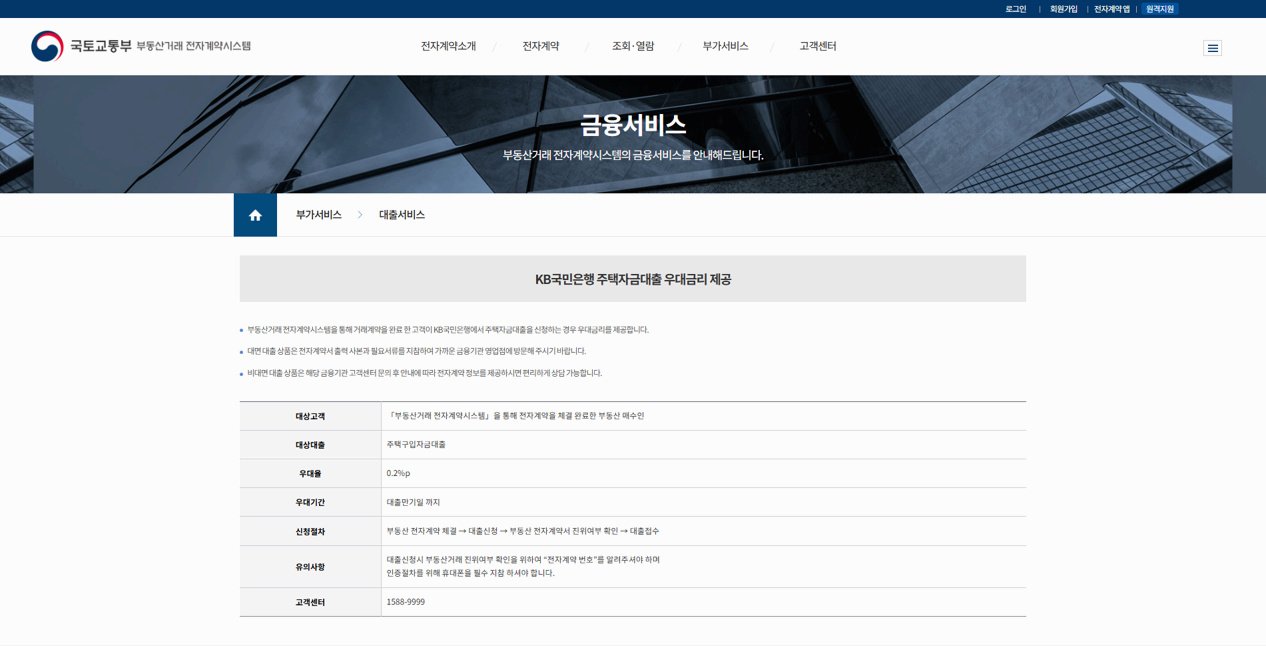Open 조회·열람 menu
The image size is (1266, 646).
(x=633, y=46)
